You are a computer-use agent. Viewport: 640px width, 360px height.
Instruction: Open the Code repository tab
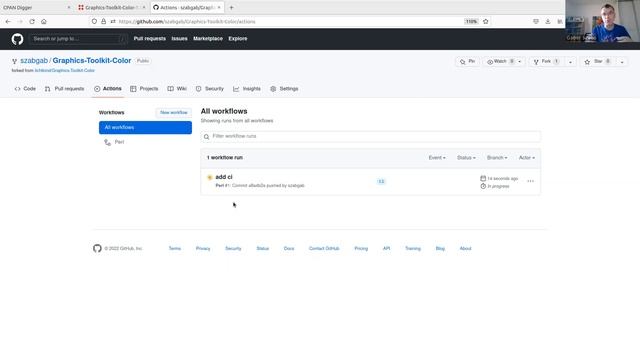pyautogui.click(x=25, y=89)
